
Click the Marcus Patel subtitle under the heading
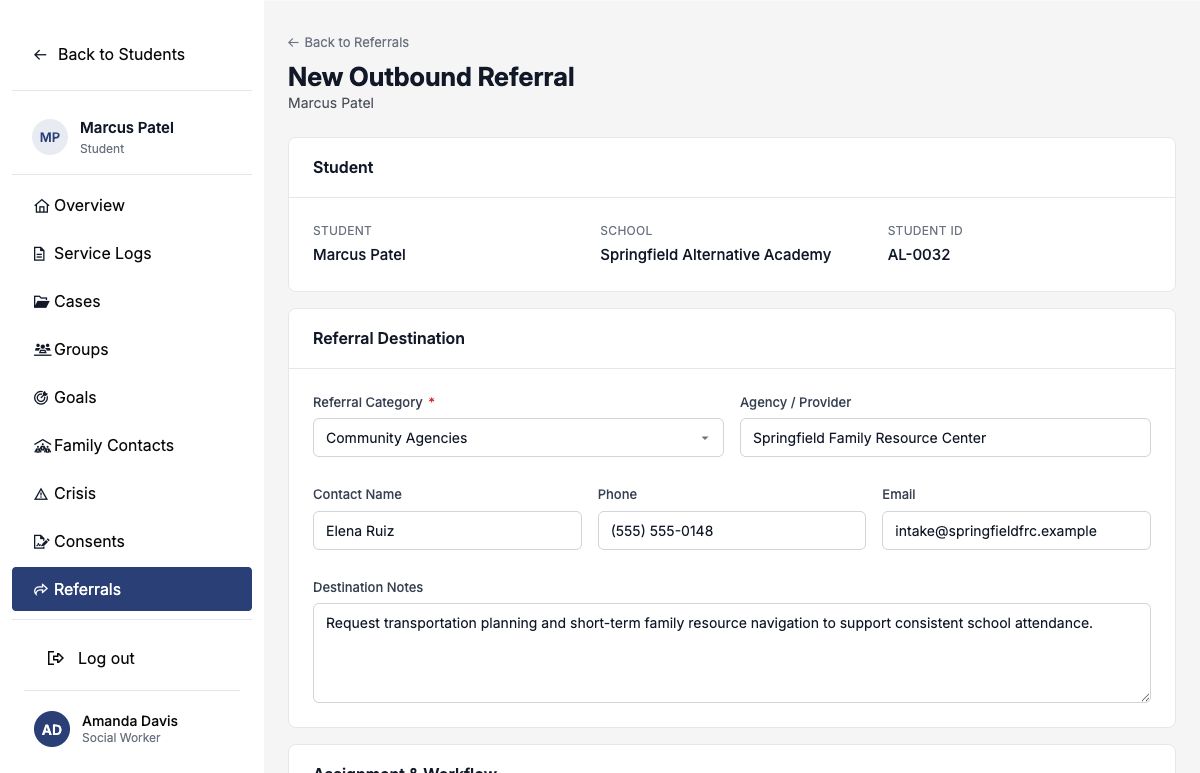tap(331, 103)
